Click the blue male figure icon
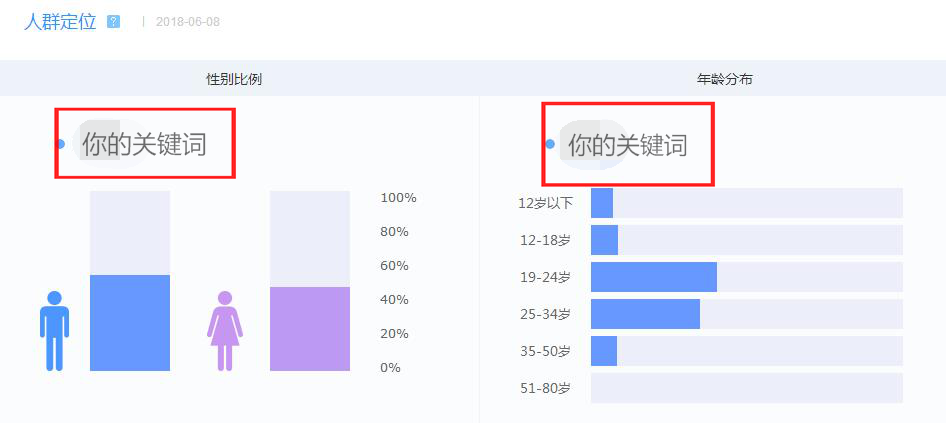The width and height of the screenshot is (946, 423). click(x=54, y=331)
